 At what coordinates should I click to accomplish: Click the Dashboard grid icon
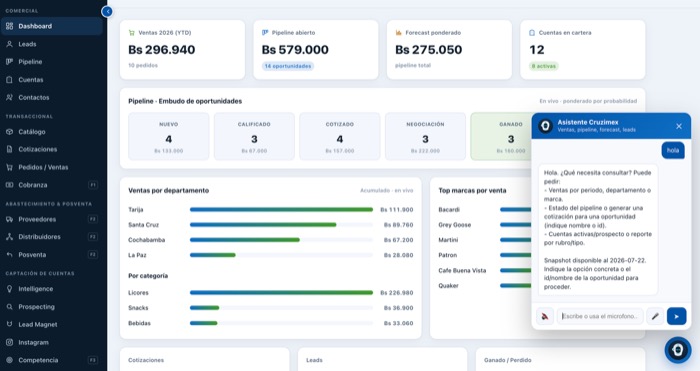point(9,26)
